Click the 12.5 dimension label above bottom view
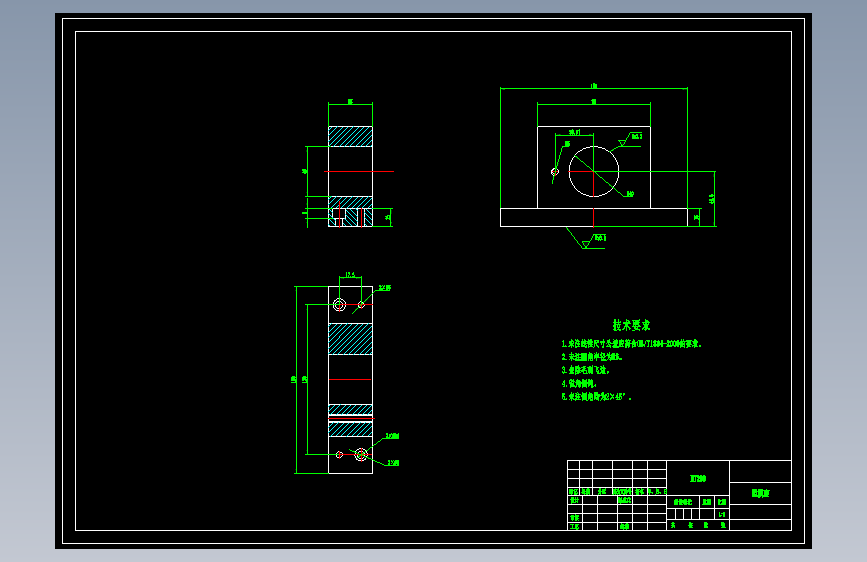This screenshot has height=562, width=867. pos(350,274)
